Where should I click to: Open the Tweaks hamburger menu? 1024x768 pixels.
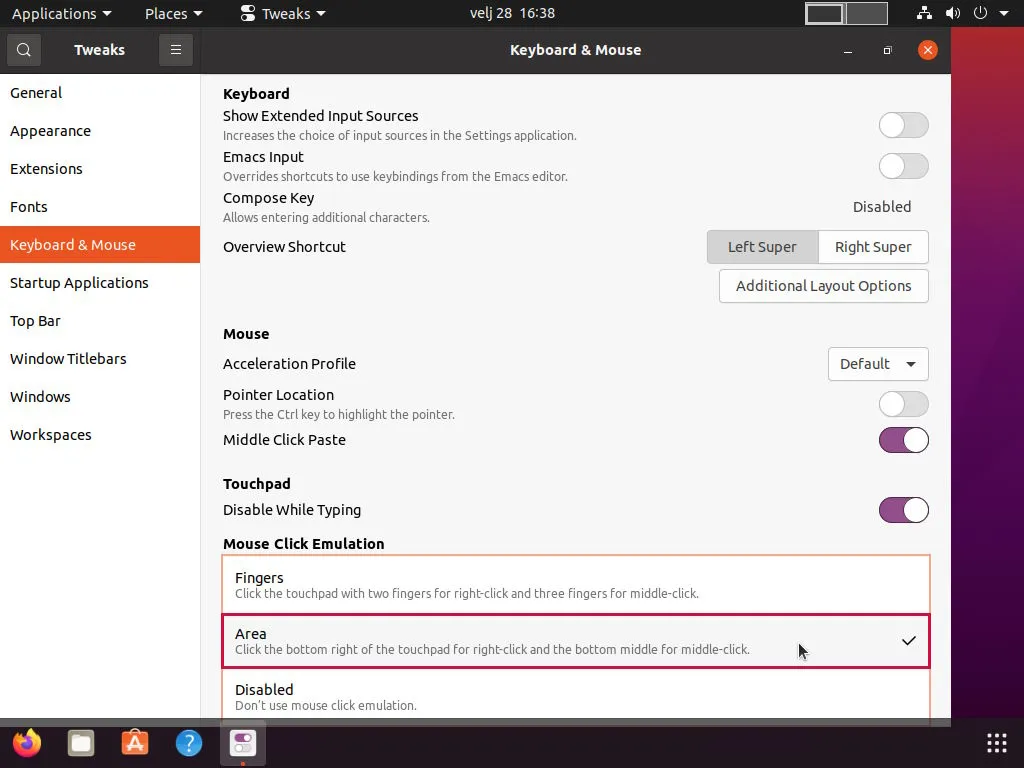176,49
